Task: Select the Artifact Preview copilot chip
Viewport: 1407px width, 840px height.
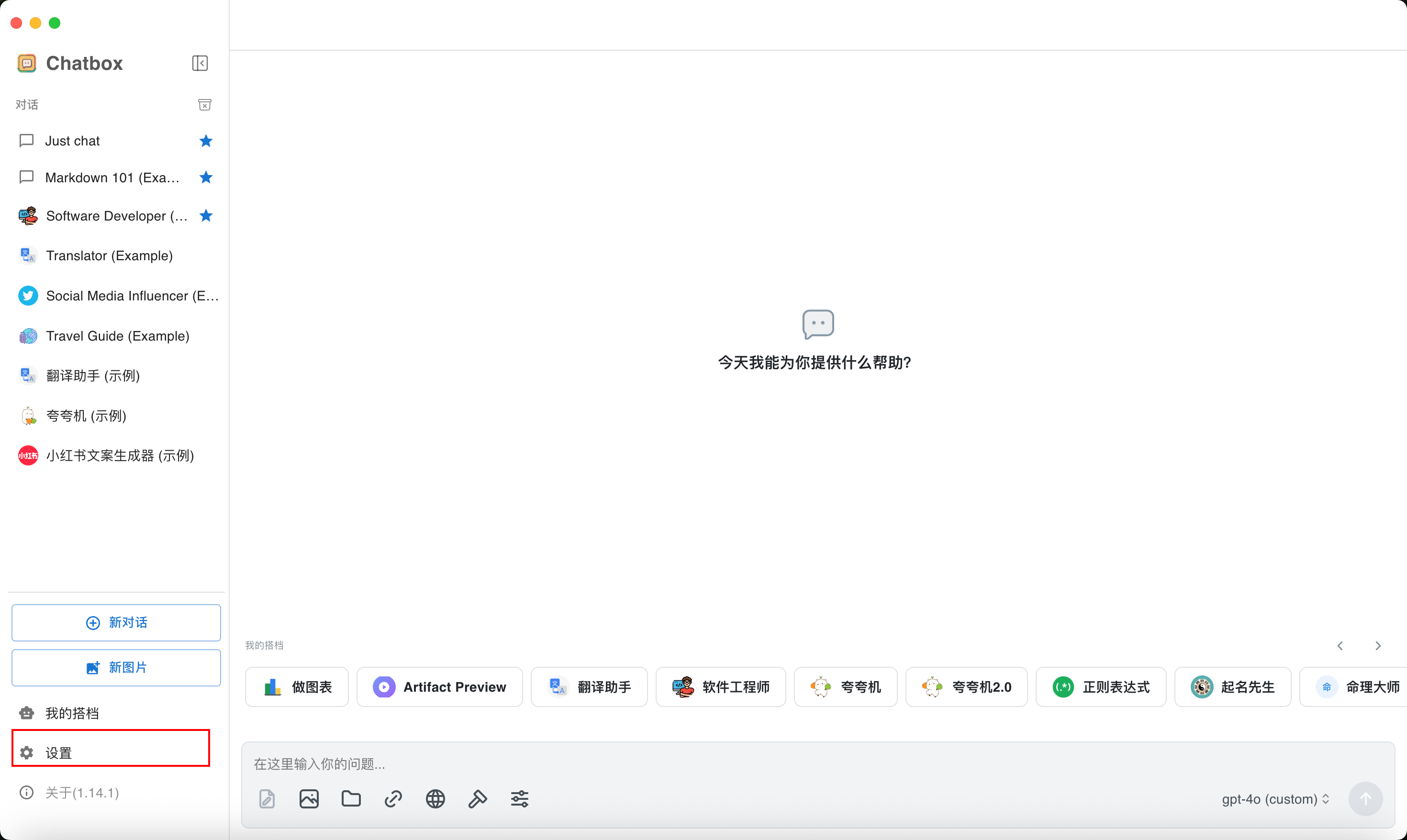Action: click(x=439, y=686)
